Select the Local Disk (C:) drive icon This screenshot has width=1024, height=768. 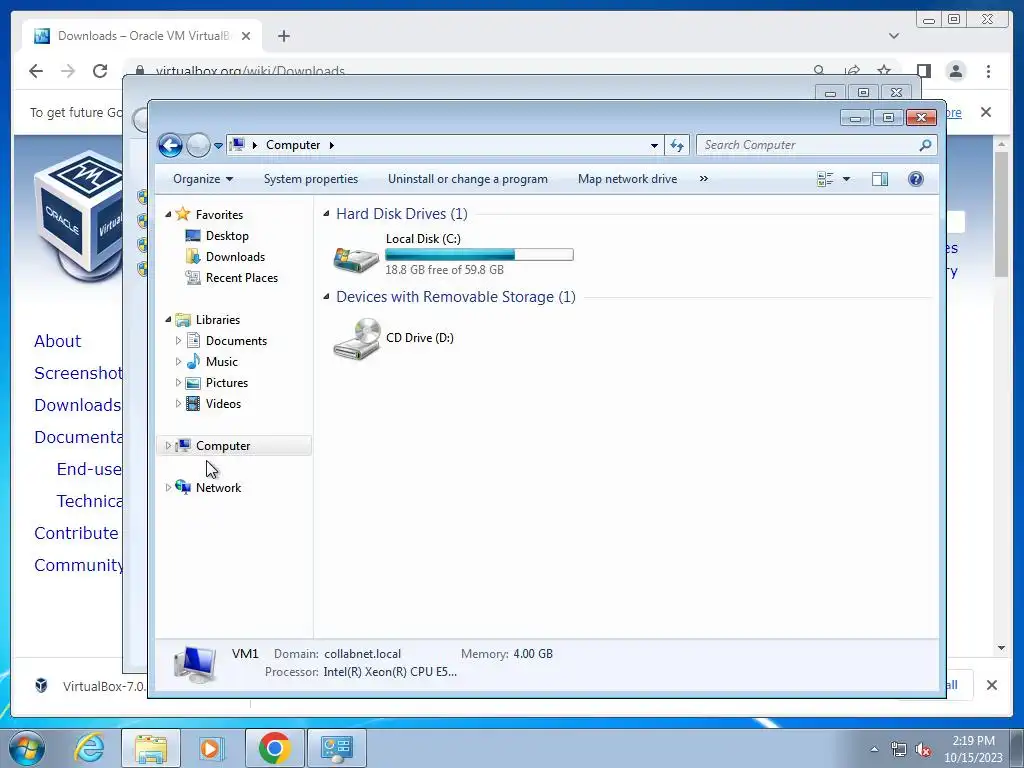(356, 259)
